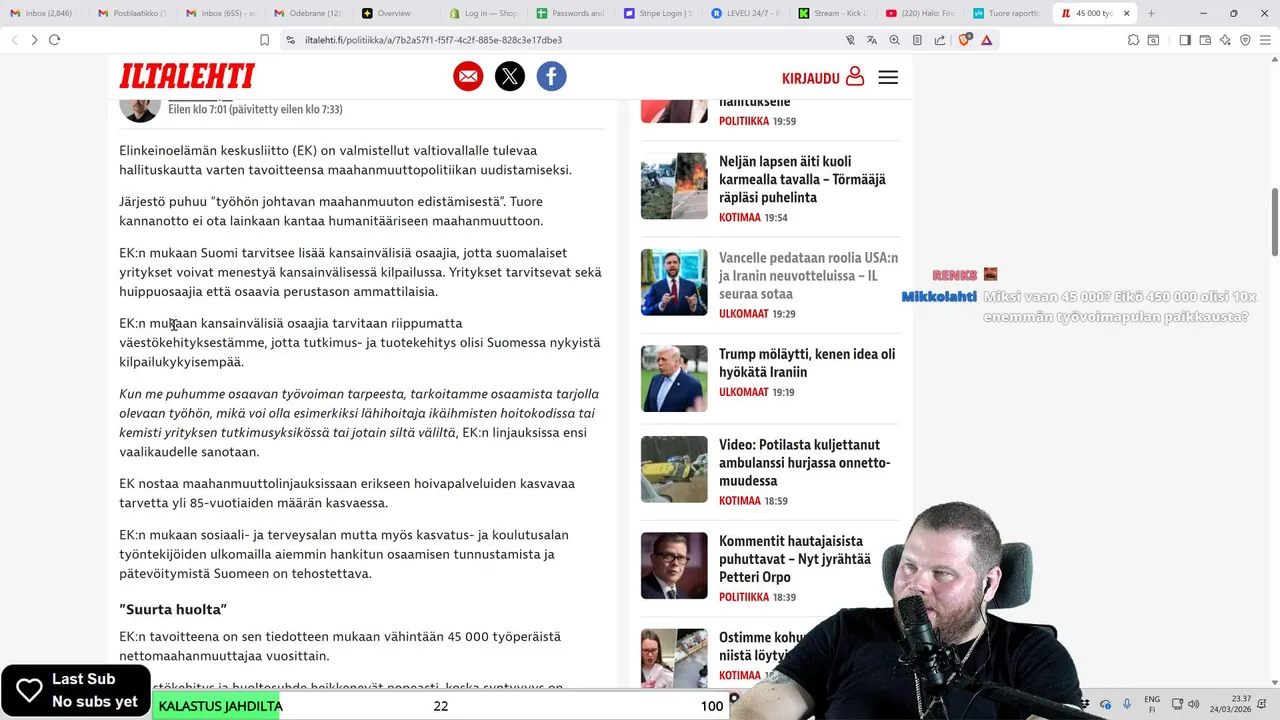
Task: Click Trump thumbnail image in sidebar
Action: (674, 379)
